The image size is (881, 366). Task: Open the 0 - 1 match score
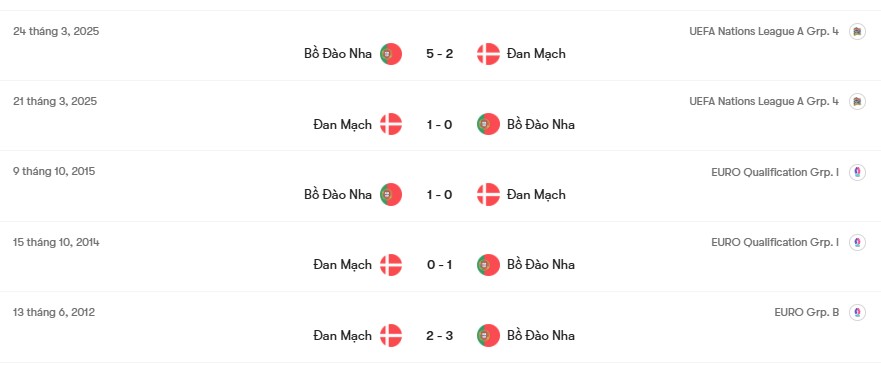tap(439, 265)
